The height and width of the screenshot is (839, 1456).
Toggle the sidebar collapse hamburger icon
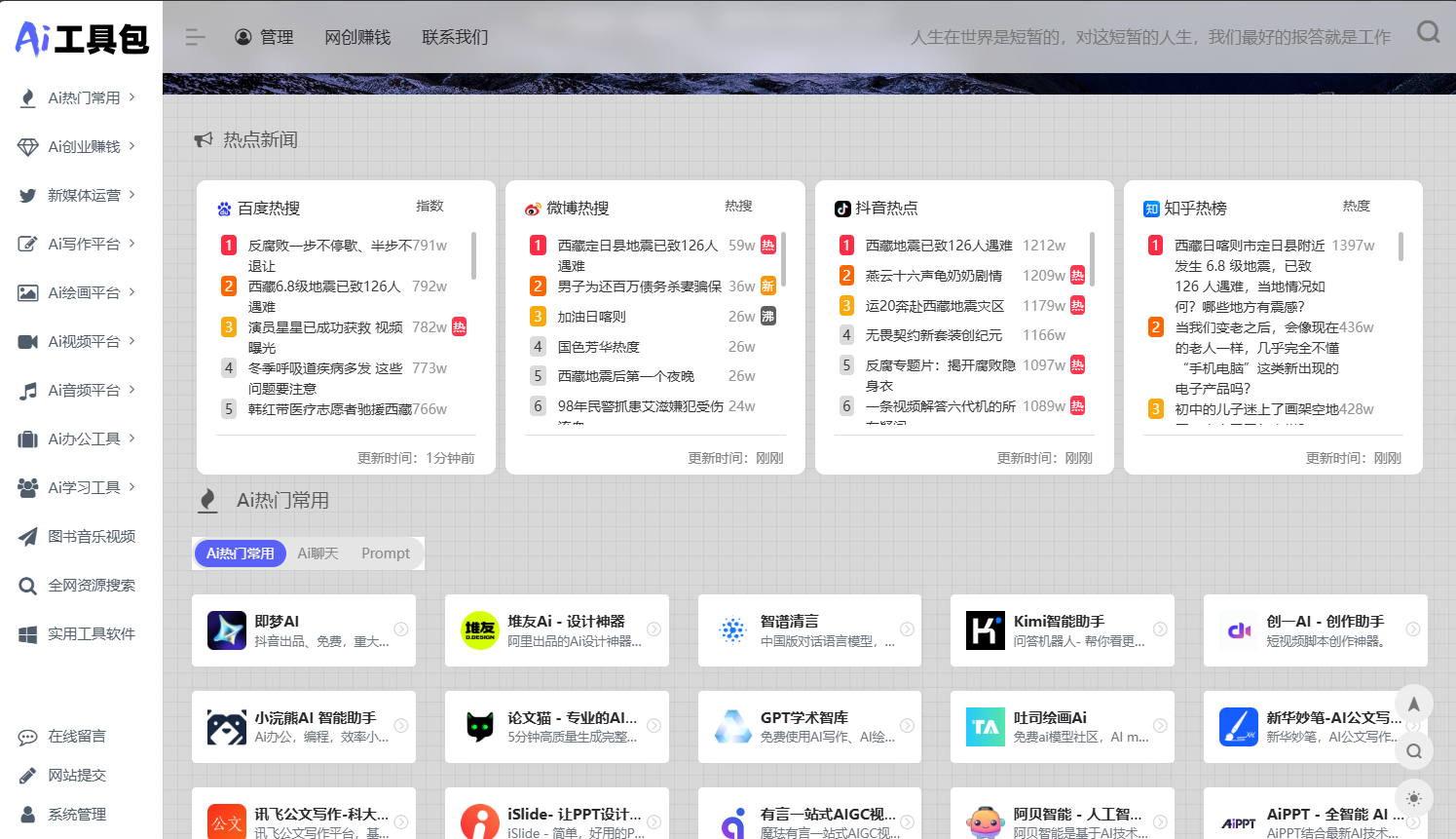point(195,37)
